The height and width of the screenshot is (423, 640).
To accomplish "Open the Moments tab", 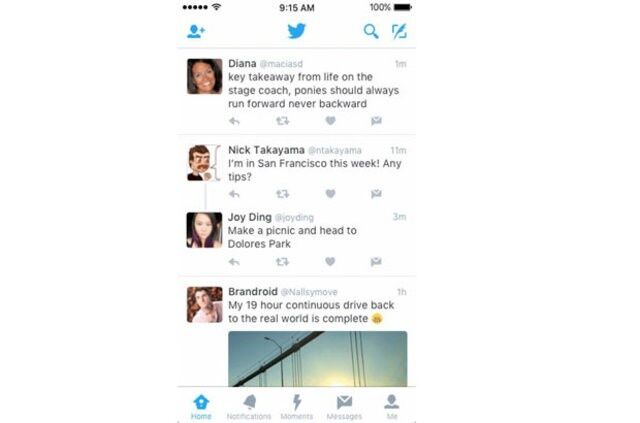I will coord(297,407).
